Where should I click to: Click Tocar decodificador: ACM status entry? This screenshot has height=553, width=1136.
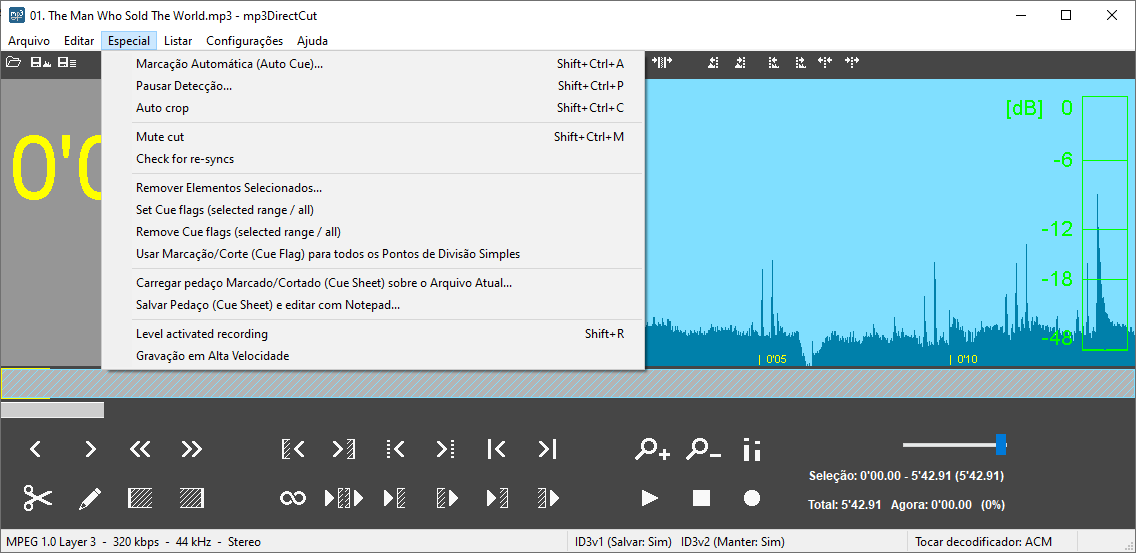[x=983, y=541]
